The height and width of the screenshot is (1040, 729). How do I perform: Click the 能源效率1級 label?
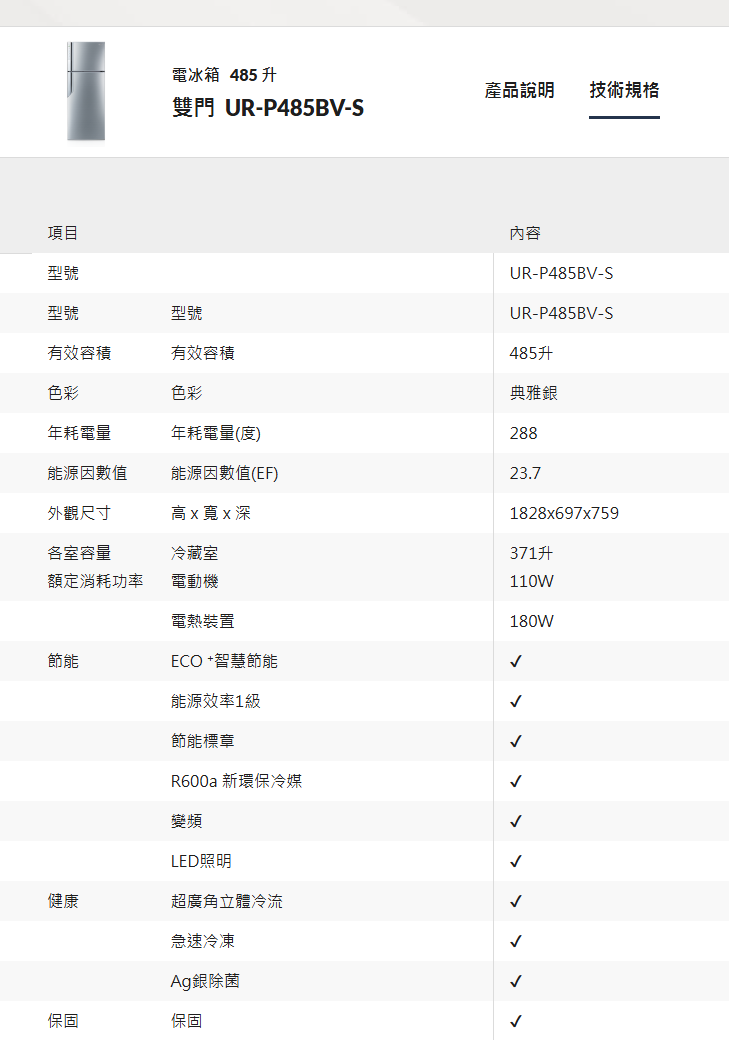216,701
